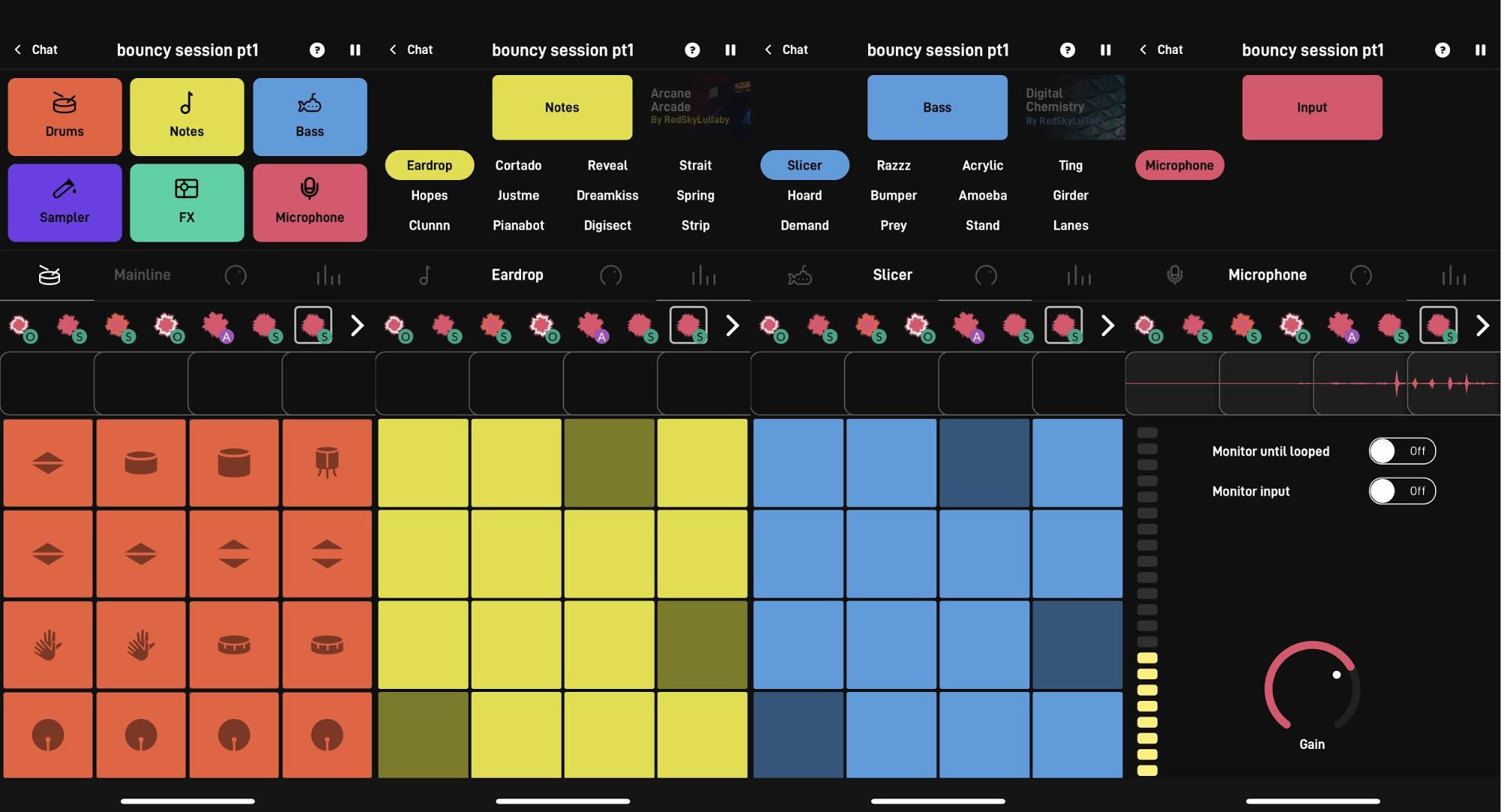Select the highlighted Eardrop preset pill
Image resolution: width=1501 pixels, height=812 pixels.
tap(429, 165)
